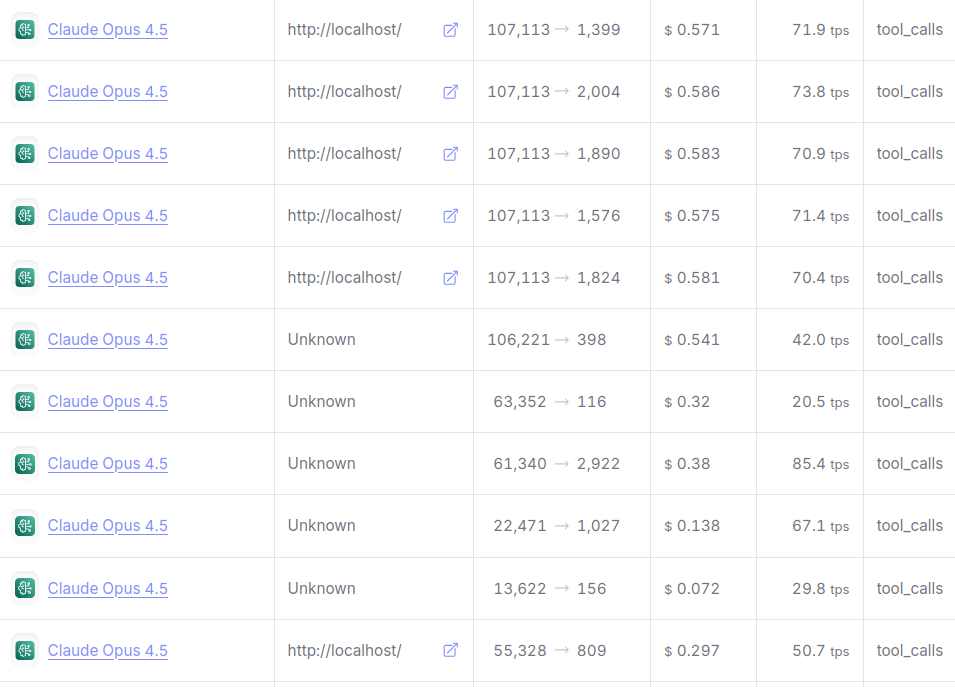
Task: Select the token count 55,328 → 809
Action: pos(550,651)
